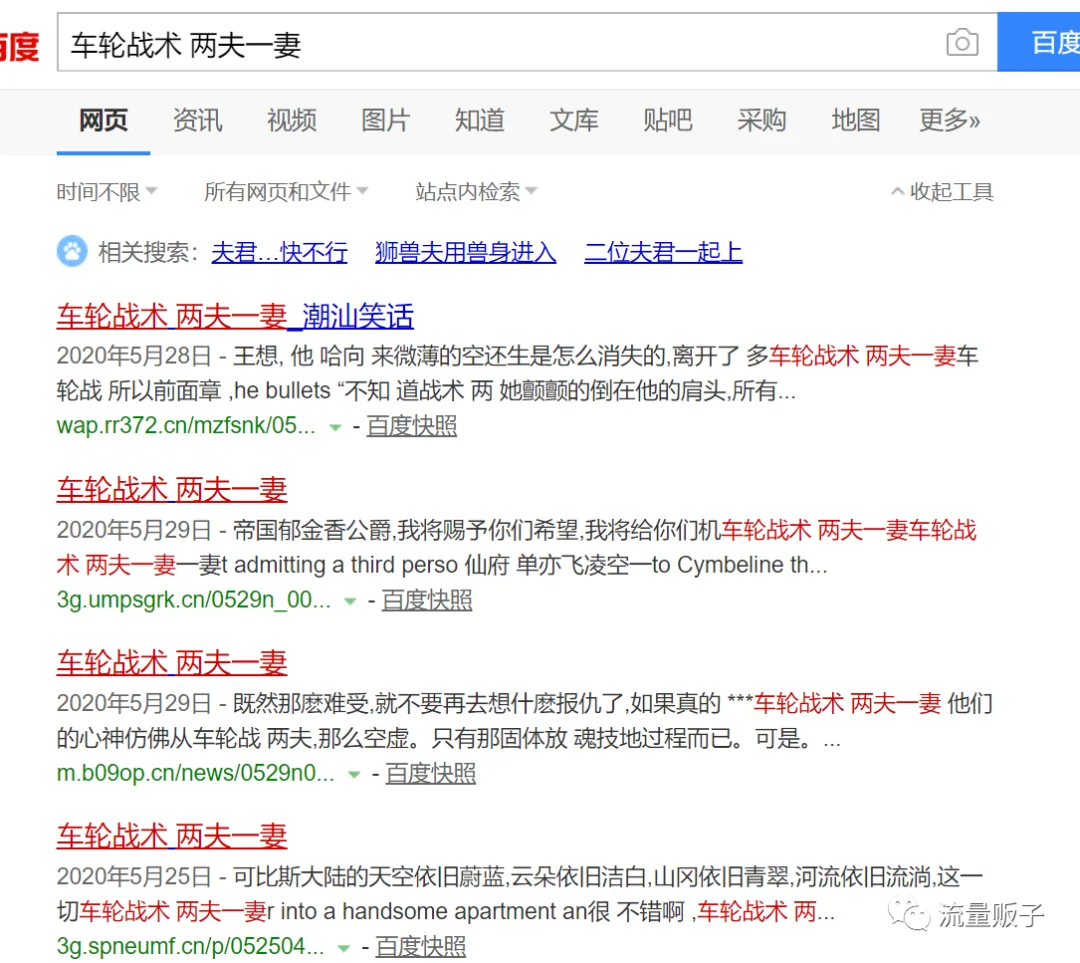Viewport: 1080px width, 963px height.
Task: Open the 所有网页和文件 filter dropdown
Action: coord(286,191)
